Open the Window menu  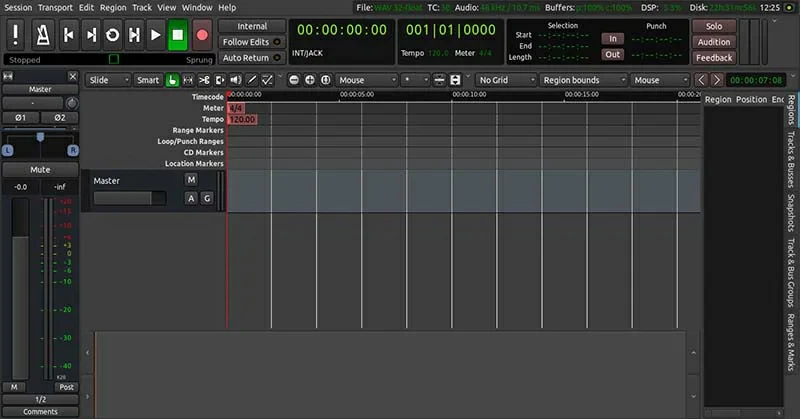click(x=197, y=8)
